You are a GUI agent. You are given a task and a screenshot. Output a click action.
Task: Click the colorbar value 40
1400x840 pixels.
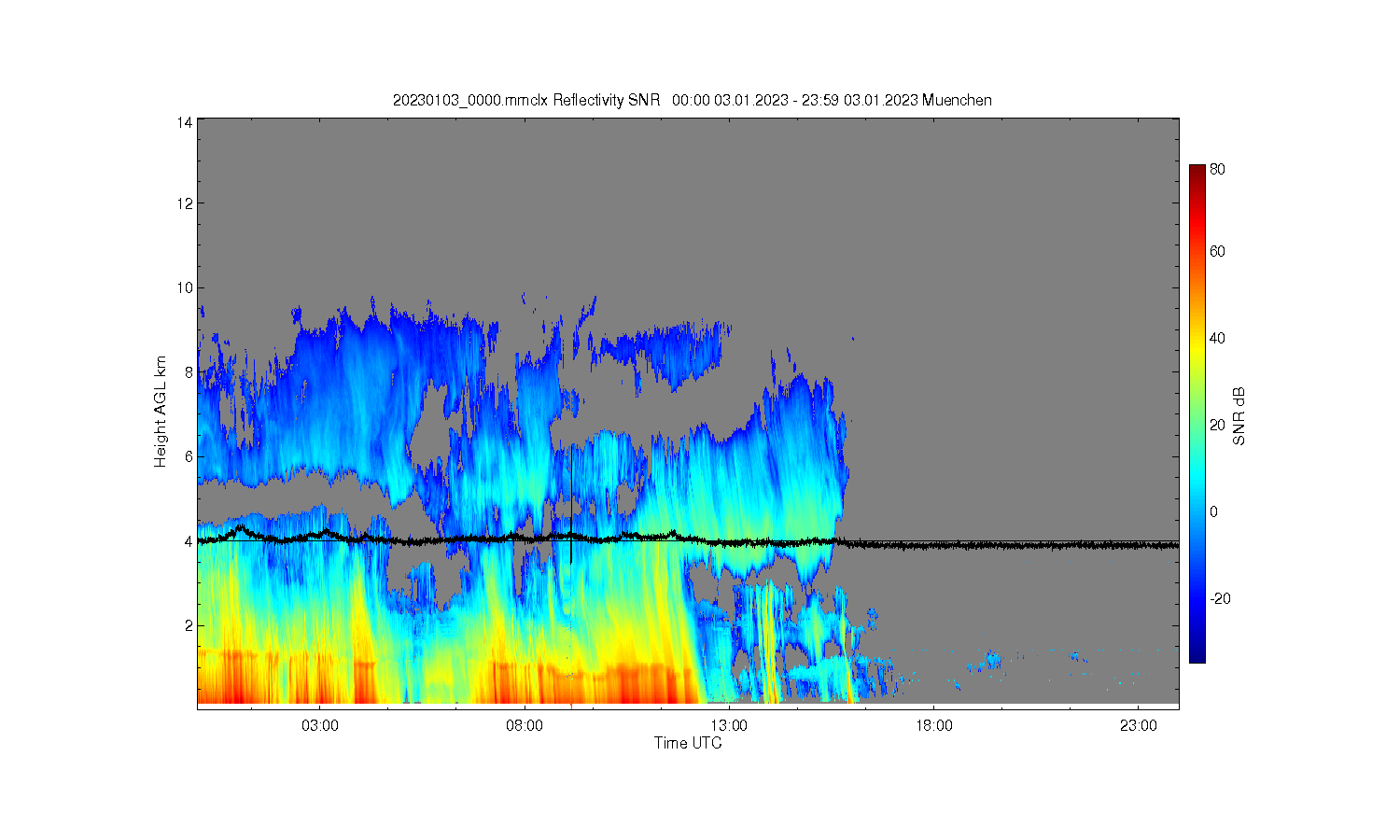pos(1217,338)
